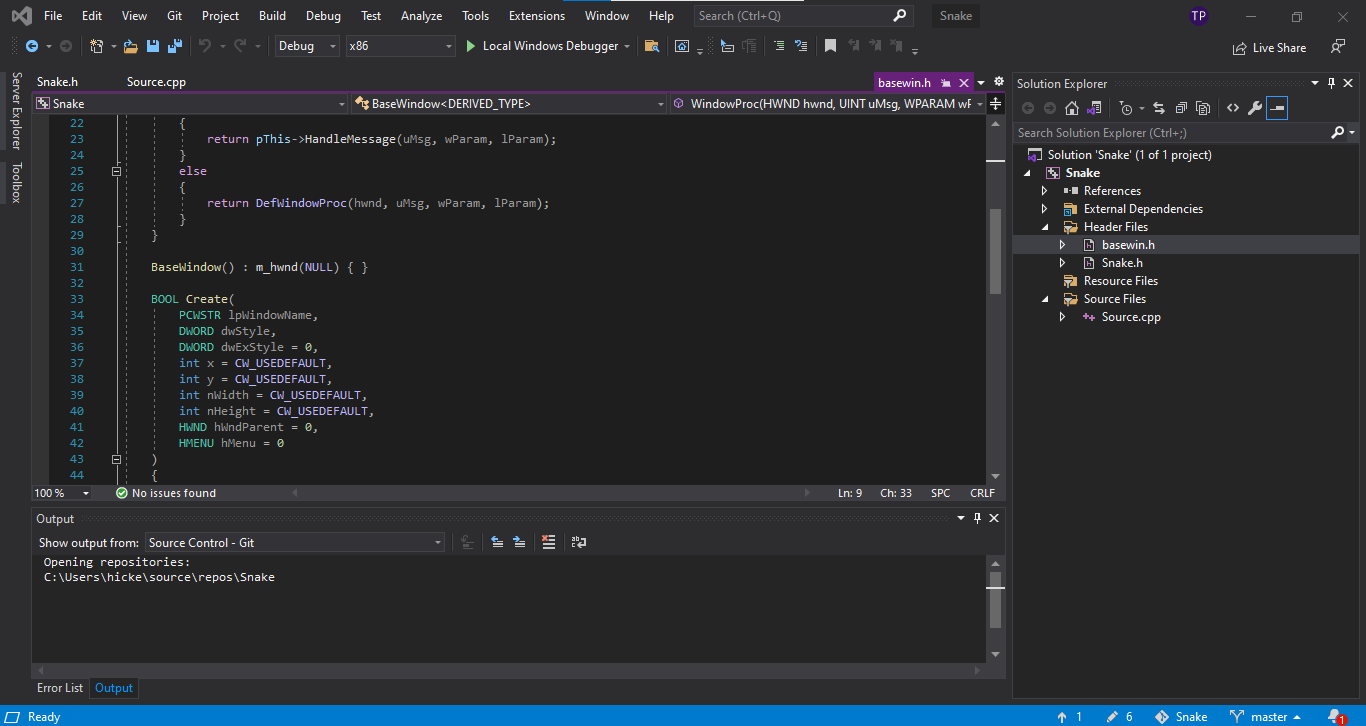Select basewin.h in Solution Explorer

[x=1128, y=245]
